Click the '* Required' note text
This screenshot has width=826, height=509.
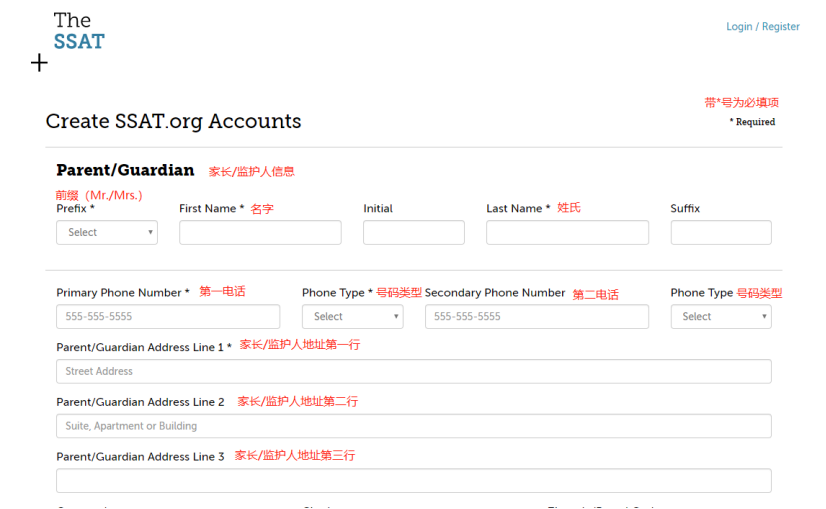point(752,122)
